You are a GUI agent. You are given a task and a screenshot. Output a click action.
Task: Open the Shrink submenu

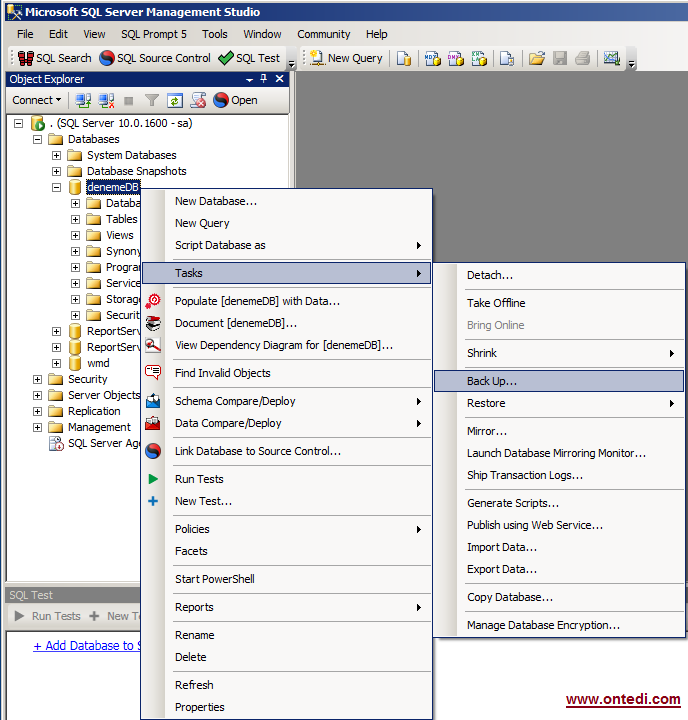559,353
